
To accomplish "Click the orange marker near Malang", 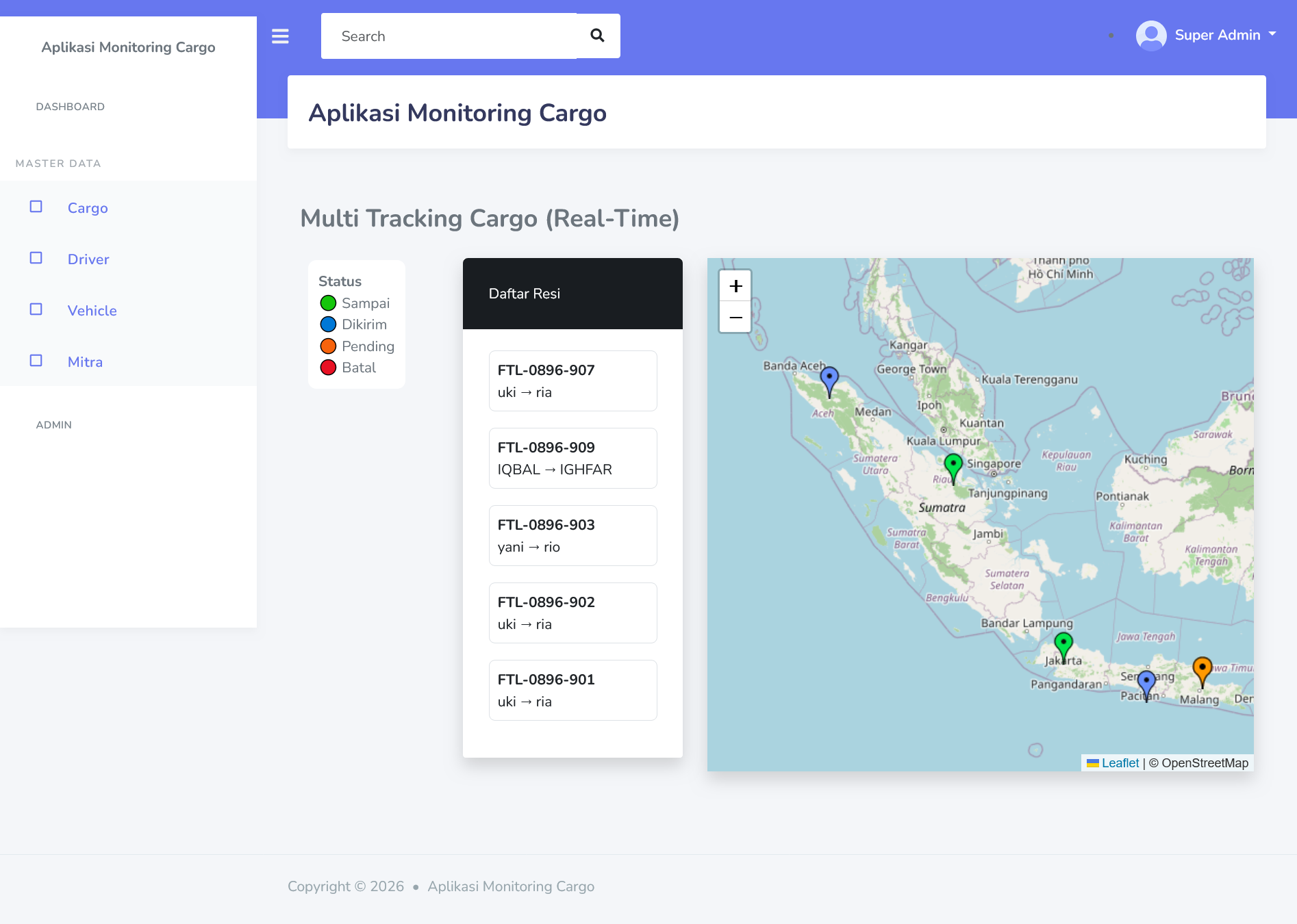I will coord(1202,670).
